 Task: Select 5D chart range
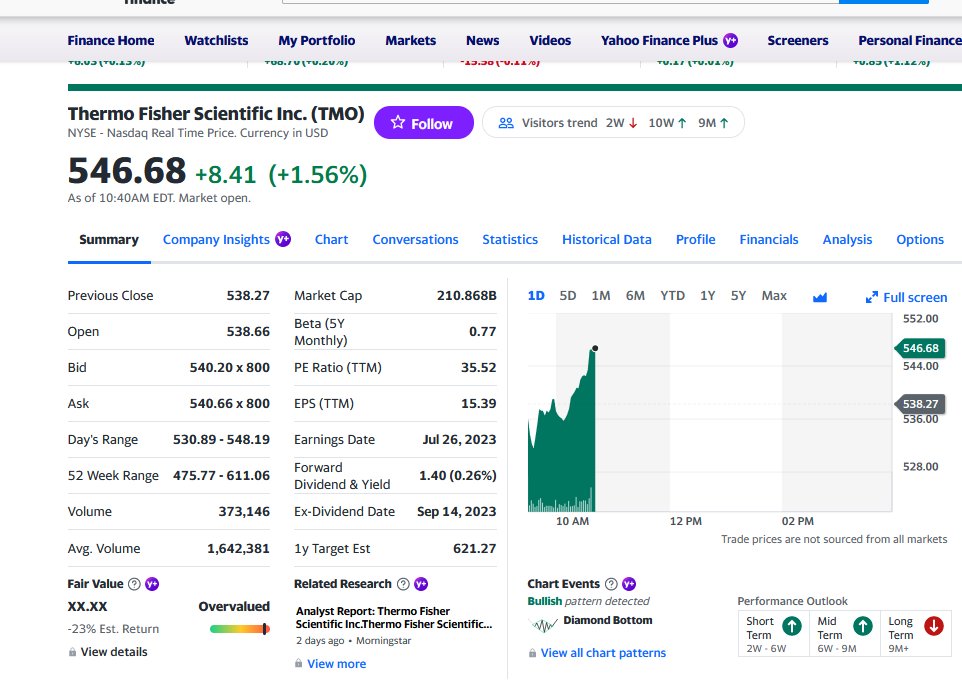(x=568, y=296)
